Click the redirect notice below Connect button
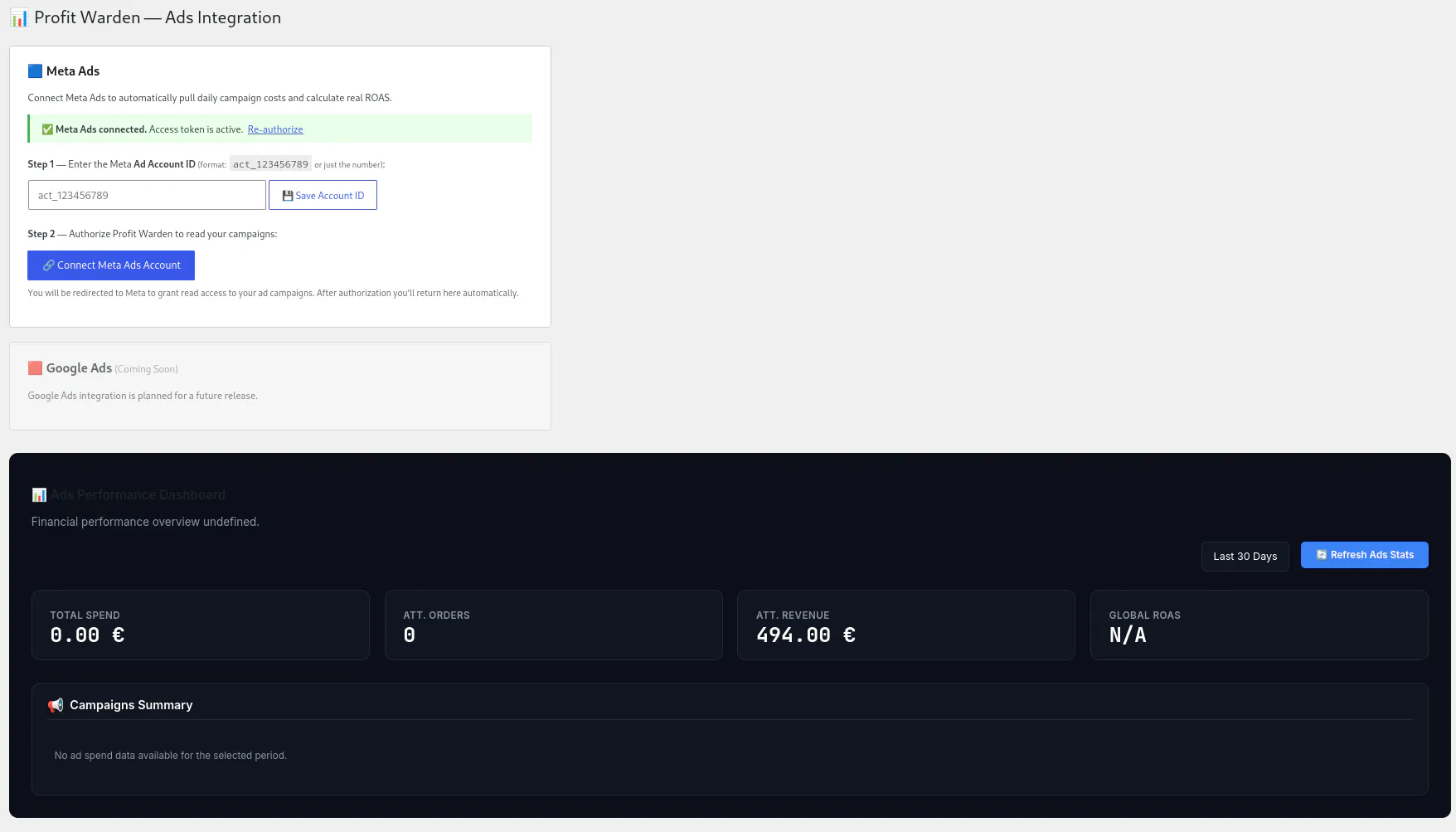Viewport: 1456px width, 832px height. click(274, 293)
